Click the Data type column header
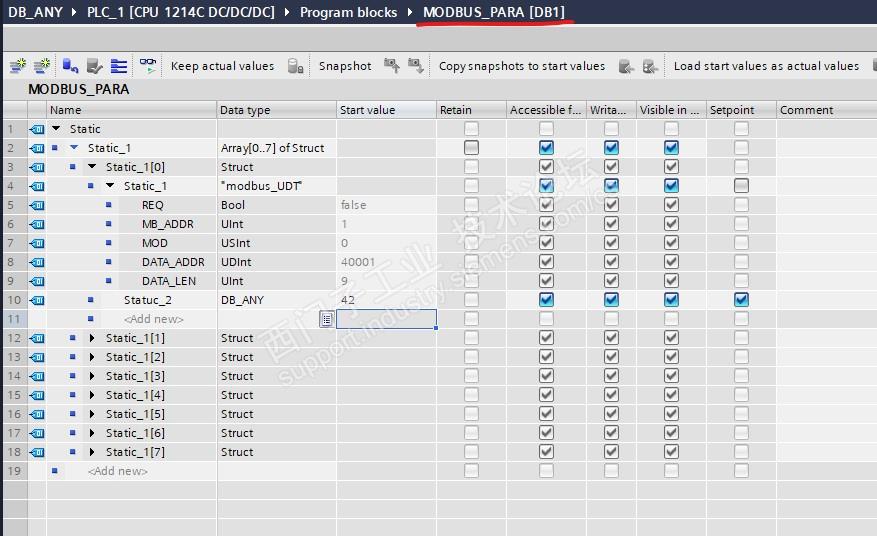This screenshot has height=536, width=877. tap(276, 110)
